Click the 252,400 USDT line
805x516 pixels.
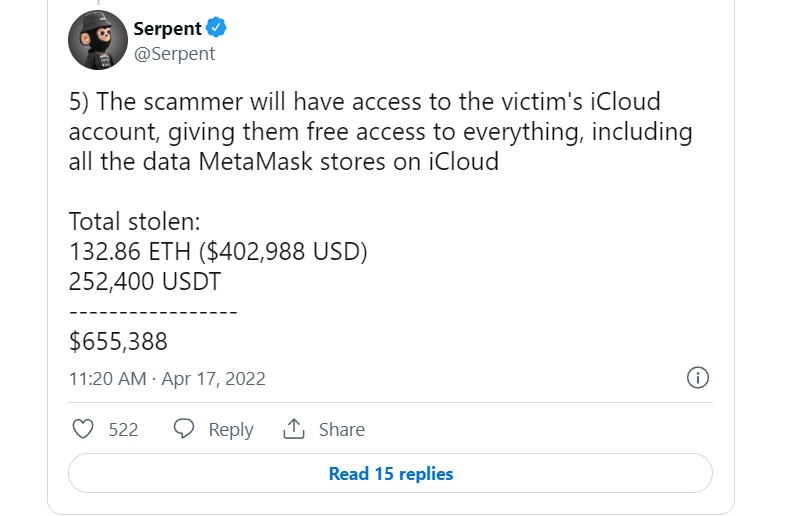point(146,281)
